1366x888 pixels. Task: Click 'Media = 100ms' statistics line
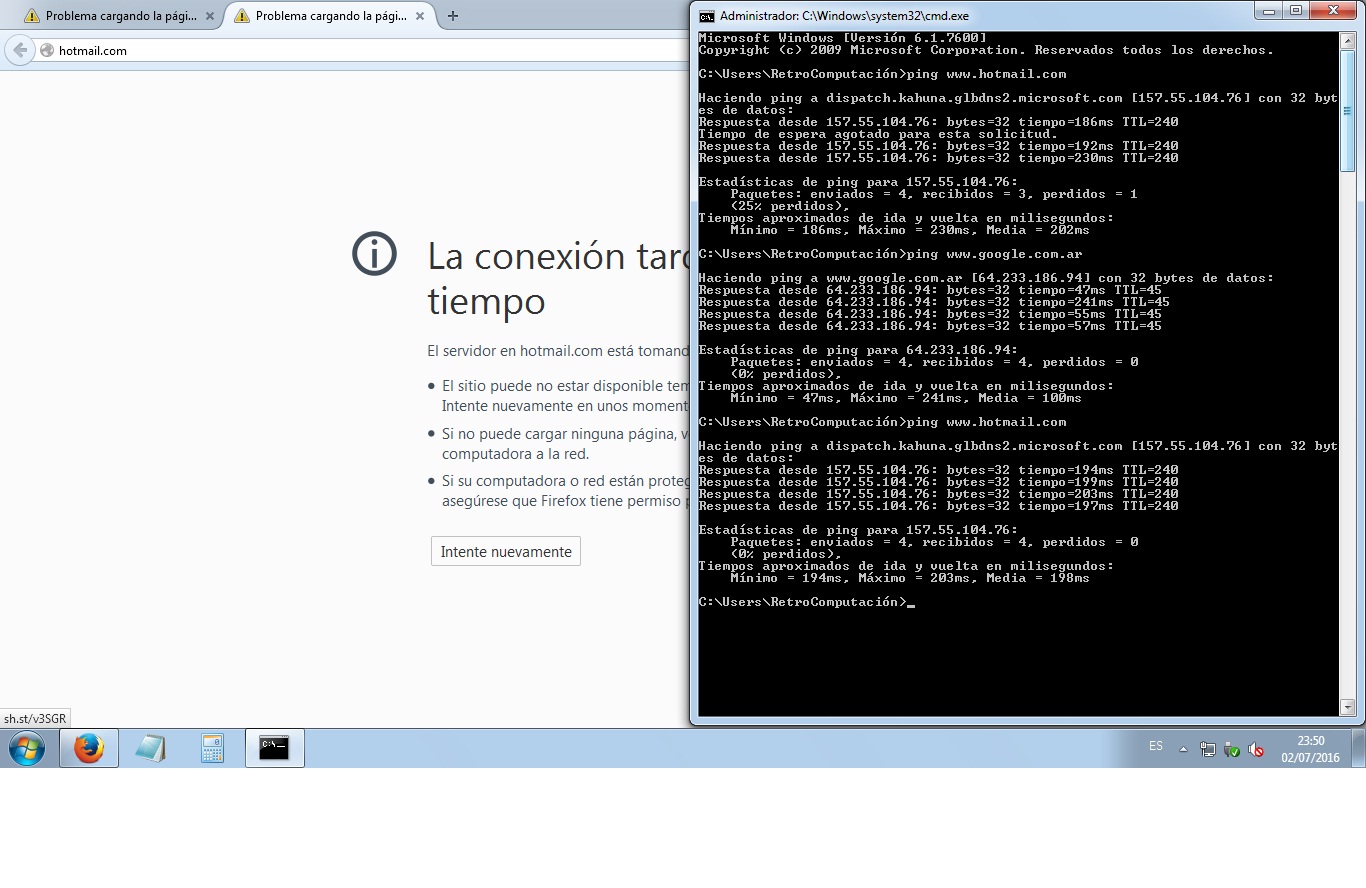coord(906,398)
